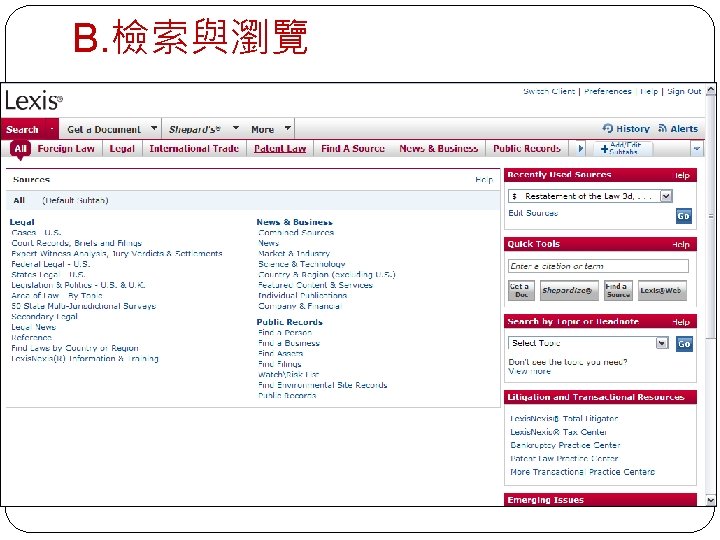Viewport: 720px width, 540px height.
Task: Click the vertical scrollbar thumb
Action: click(711, 216)
